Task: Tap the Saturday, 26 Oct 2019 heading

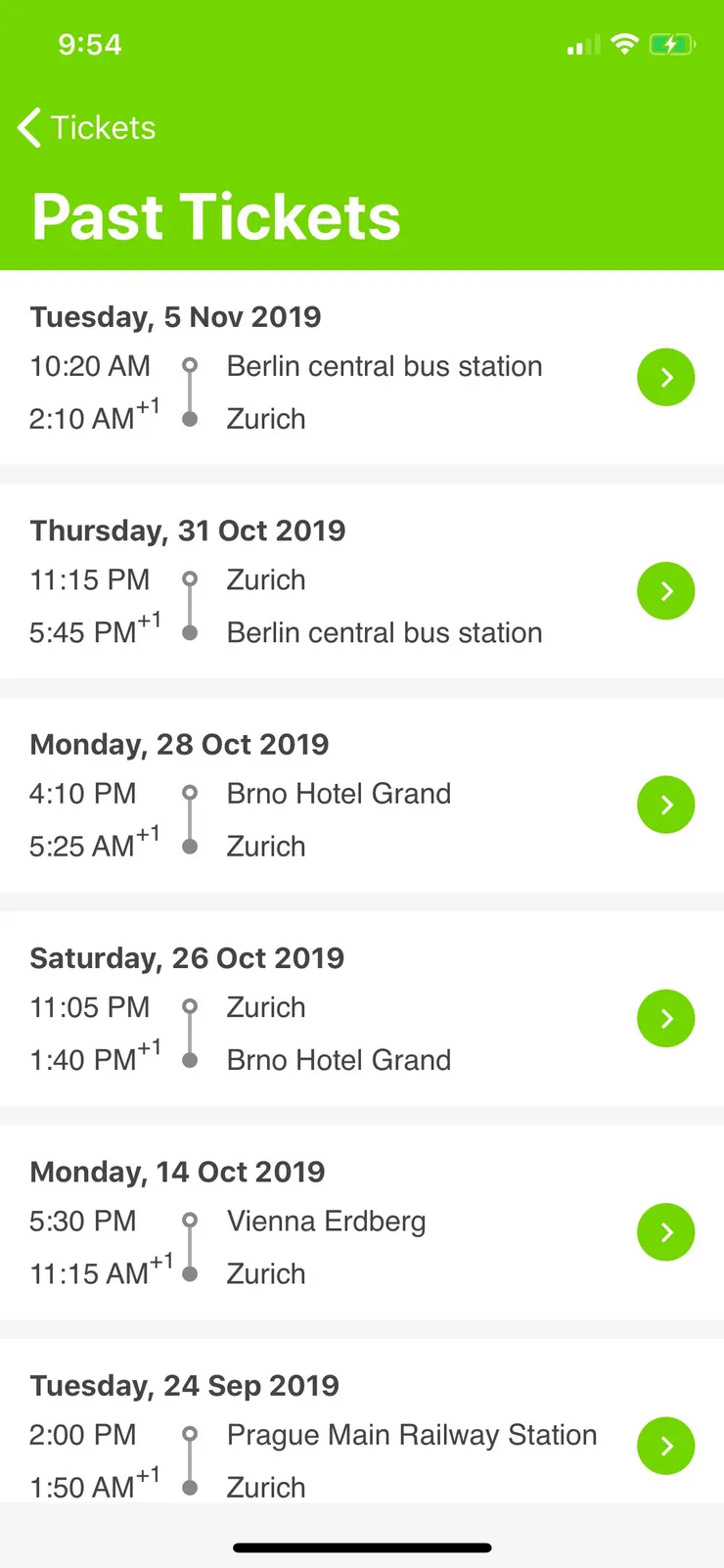Action: [187, 958]
